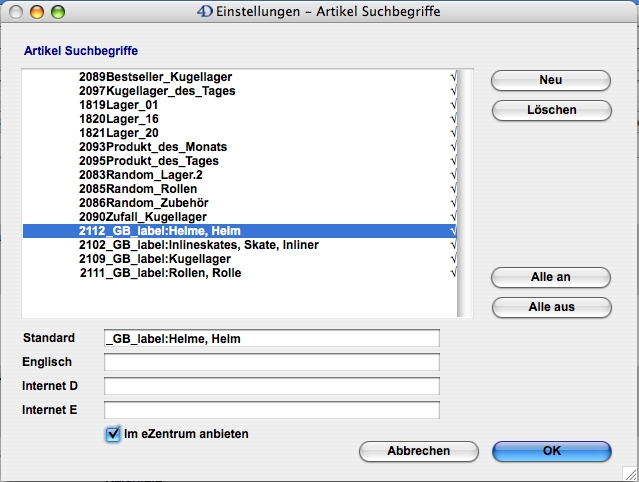The image size is (639, 482).
Task: Toggle checkmark for Zufall_Kugellager row
Action: 453,217
